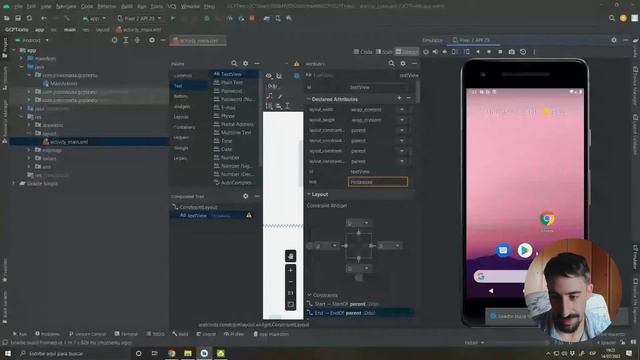Open Attributes panel settings gear

coord(403,64)
